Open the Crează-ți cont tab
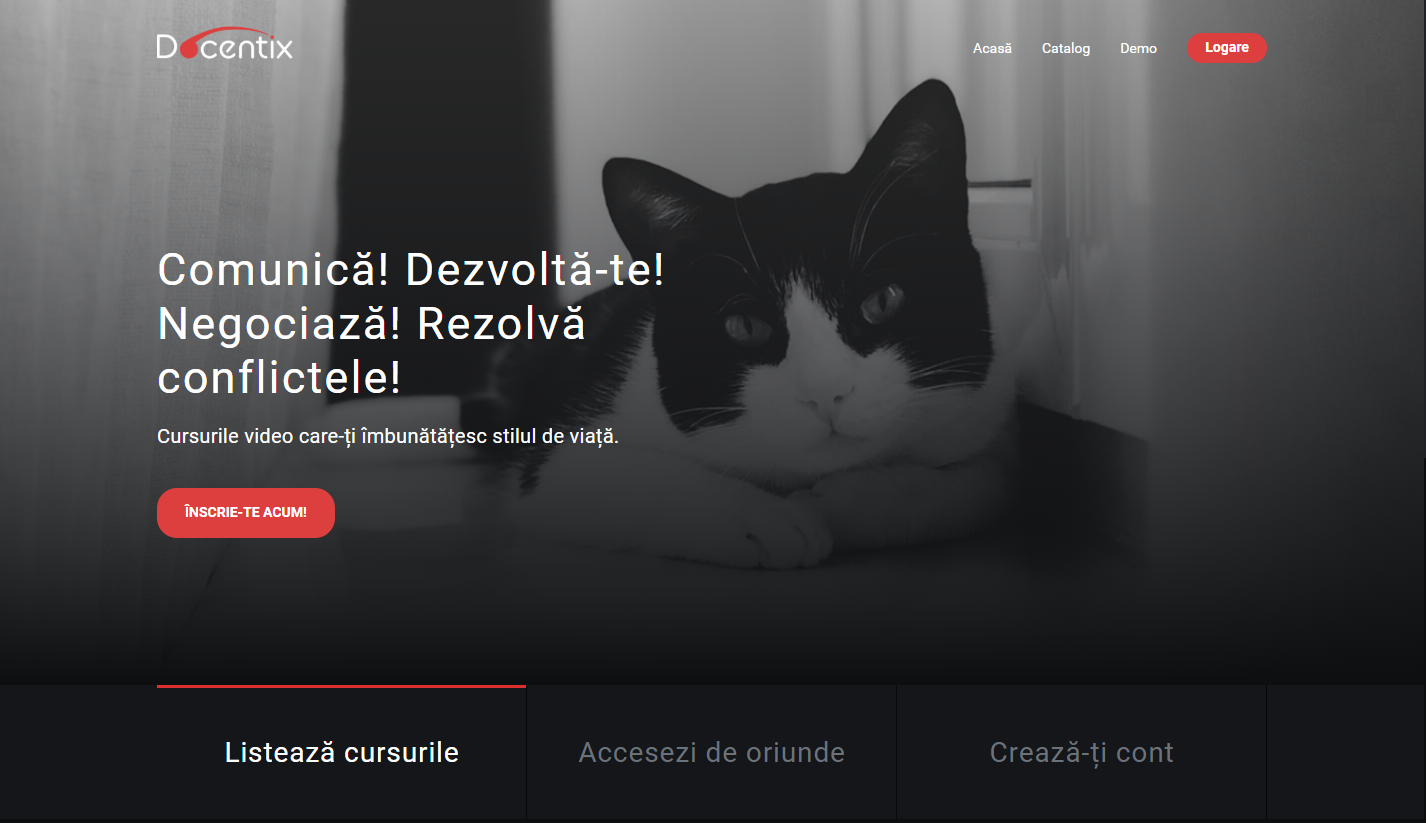The width and height of the screenshot is (1426, 823). [1082, 753]
